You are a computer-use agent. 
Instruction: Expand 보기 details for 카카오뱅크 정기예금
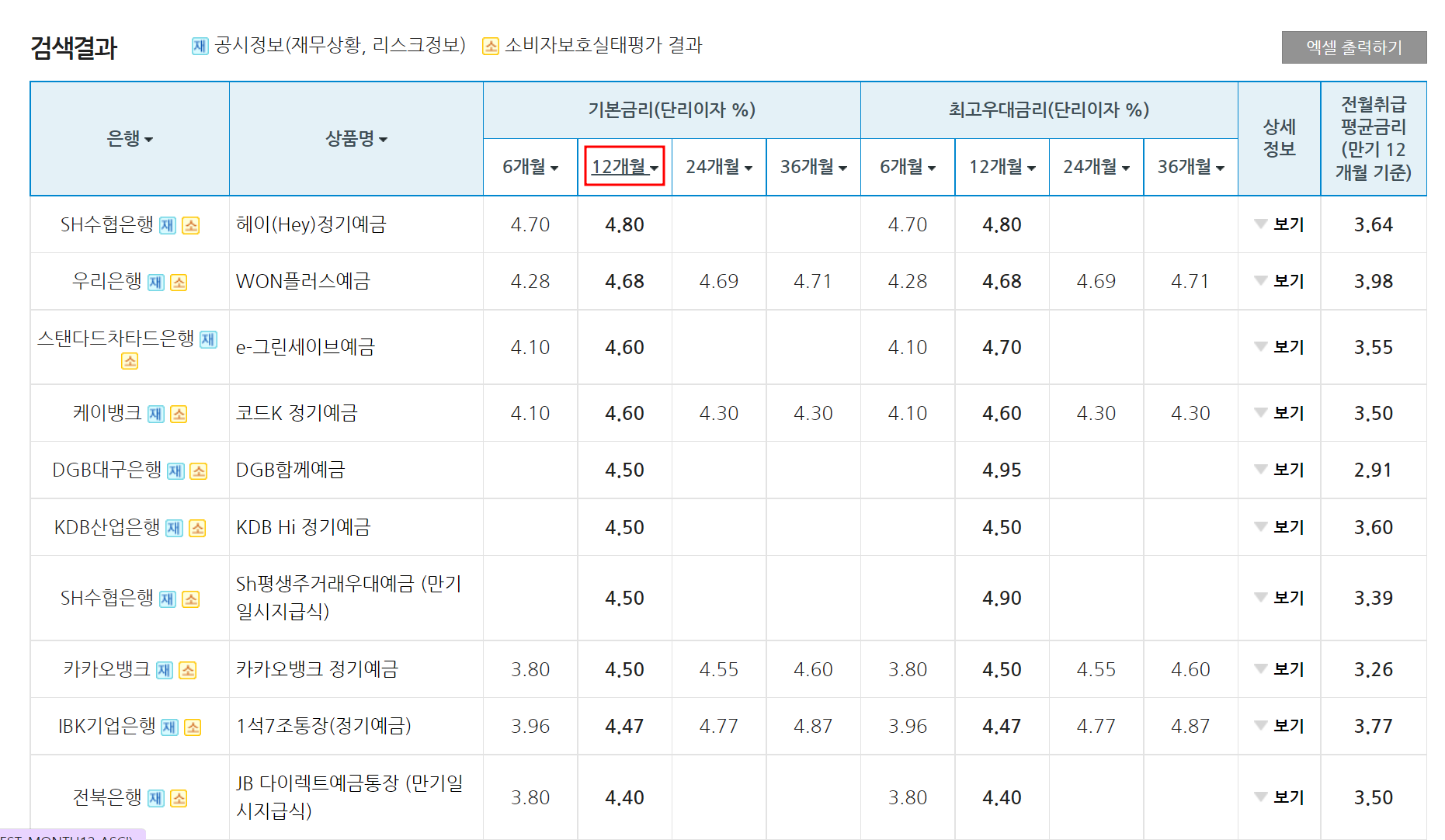pyautogui.click(x=1280, y=669)
